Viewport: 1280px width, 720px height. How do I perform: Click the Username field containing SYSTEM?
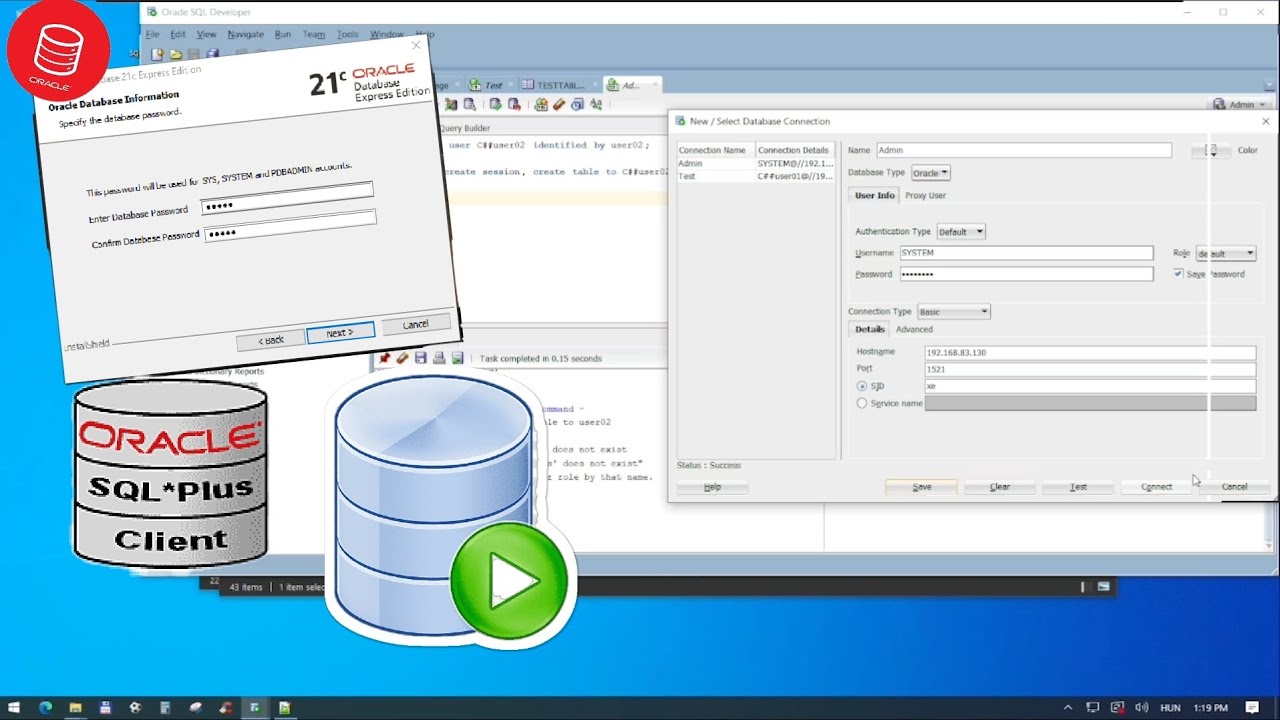point(1026,254)
